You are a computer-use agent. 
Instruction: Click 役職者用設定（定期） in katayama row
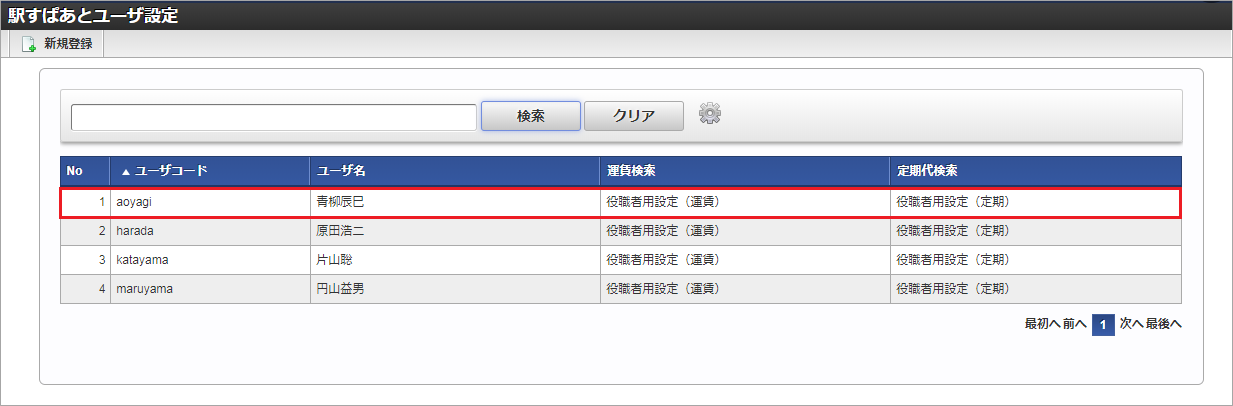953,260
